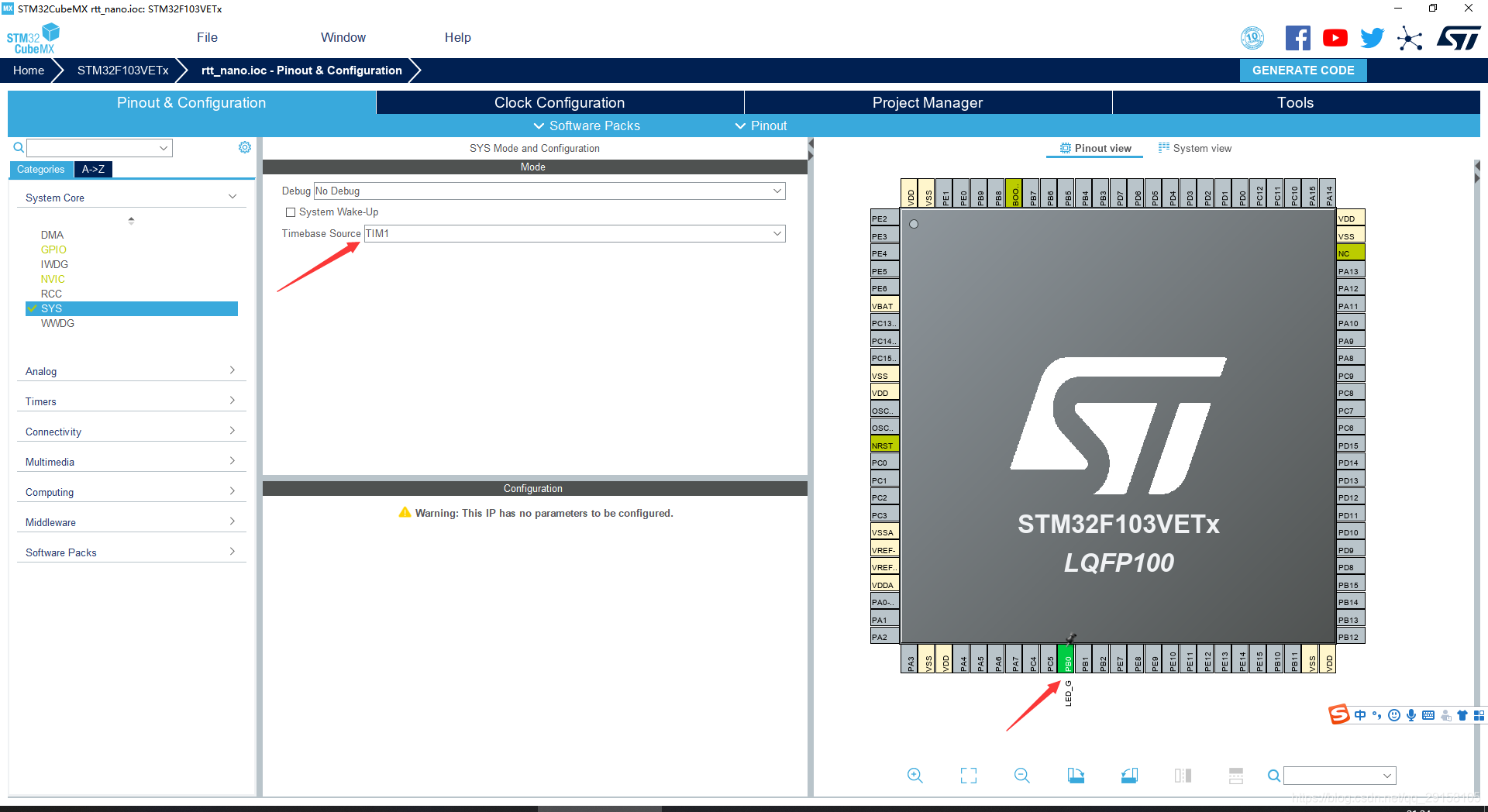The width and height of the screenshot is (1488, 812).
Task: Collapse the System Core category
Action: point(131,198)
